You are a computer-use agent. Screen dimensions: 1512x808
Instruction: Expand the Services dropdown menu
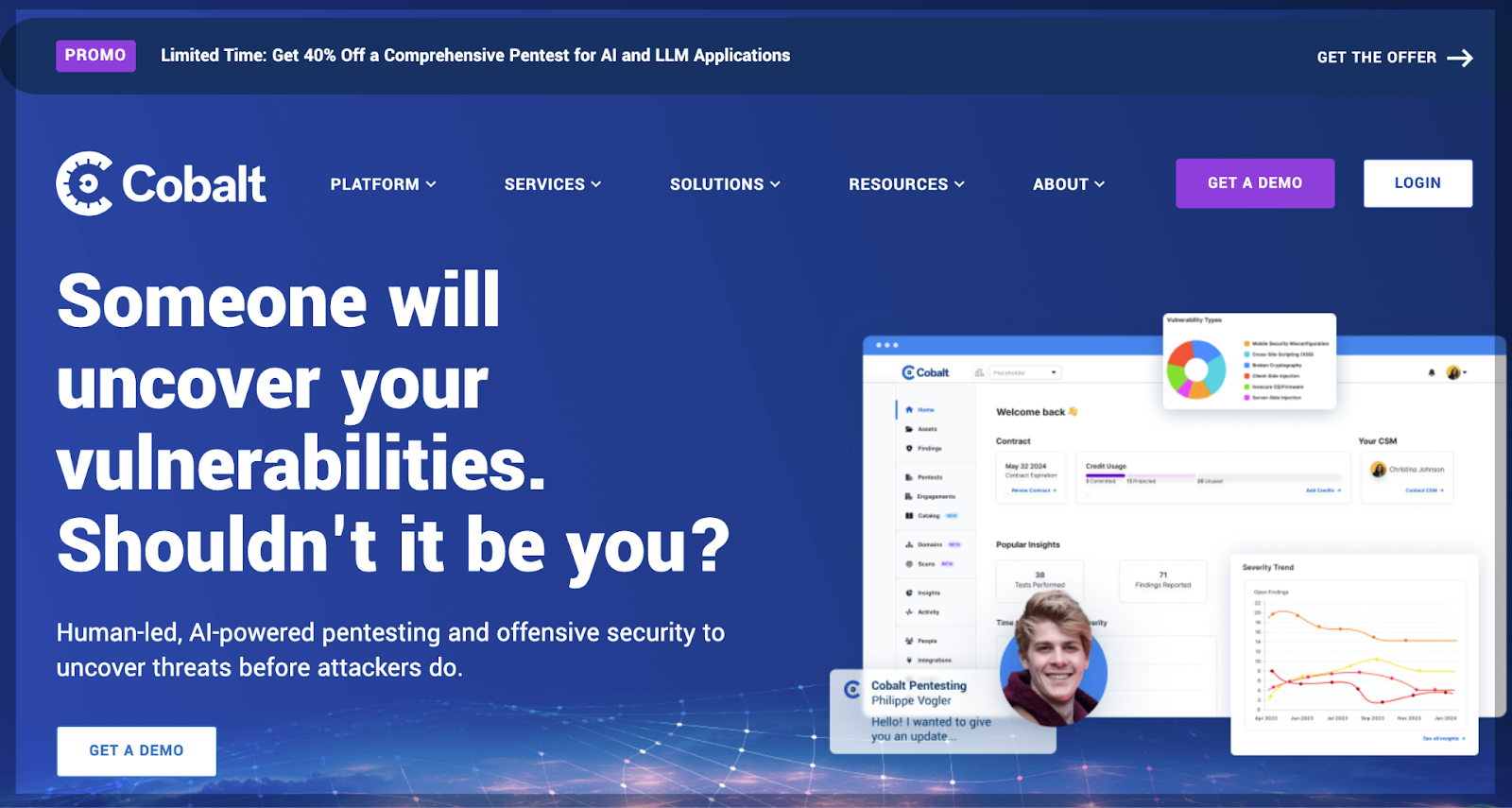[x=552, y=184]
